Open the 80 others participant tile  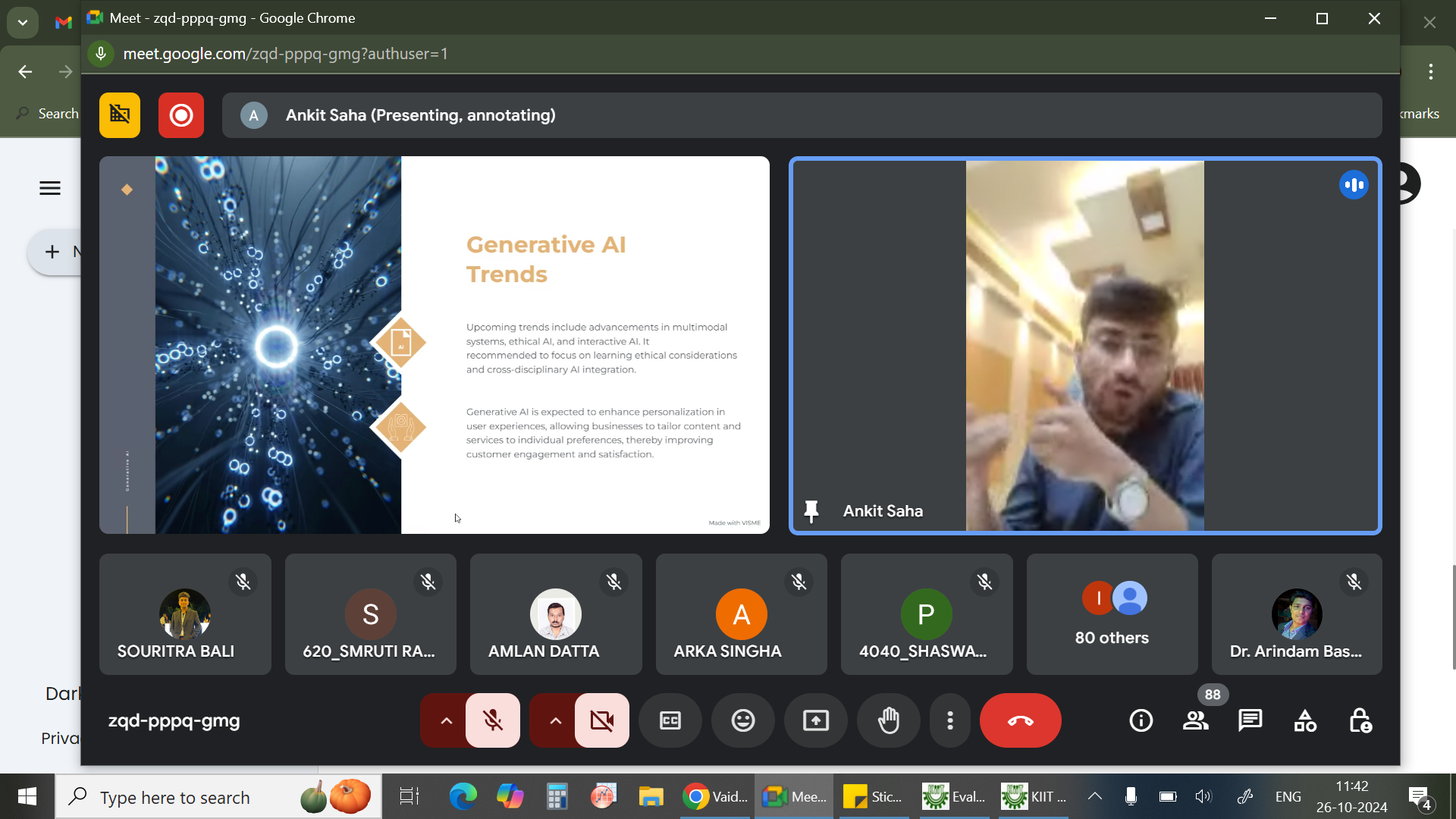tap(1112, 614)
